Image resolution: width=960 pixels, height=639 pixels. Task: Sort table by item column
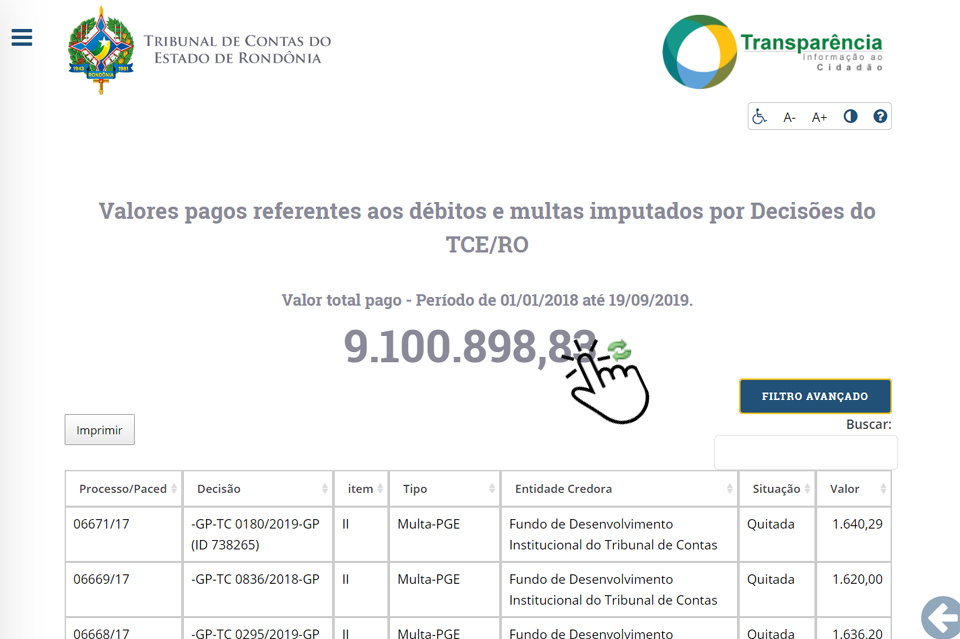tap(361, 489)
